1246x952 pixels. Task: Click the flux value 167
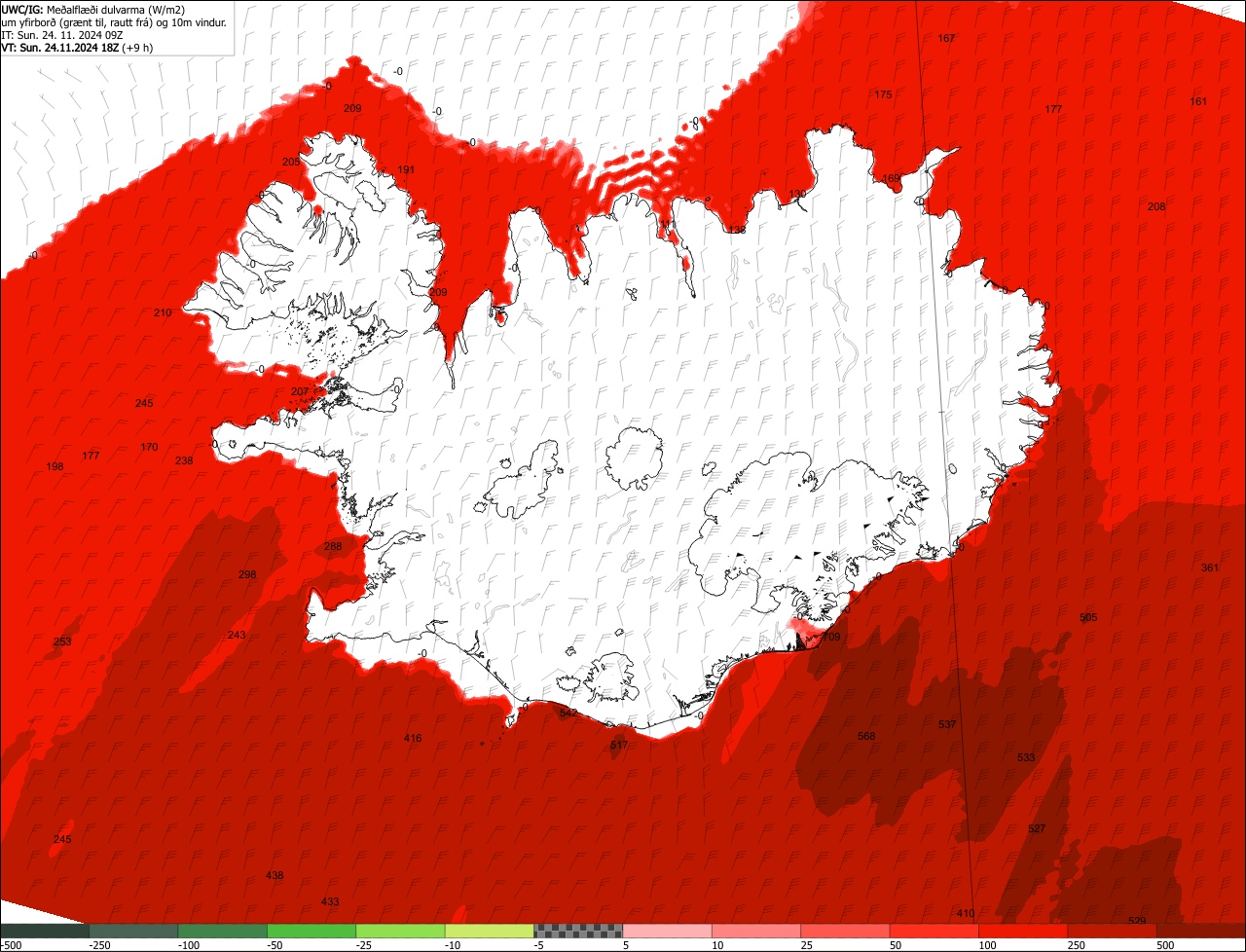pos(946,38)
